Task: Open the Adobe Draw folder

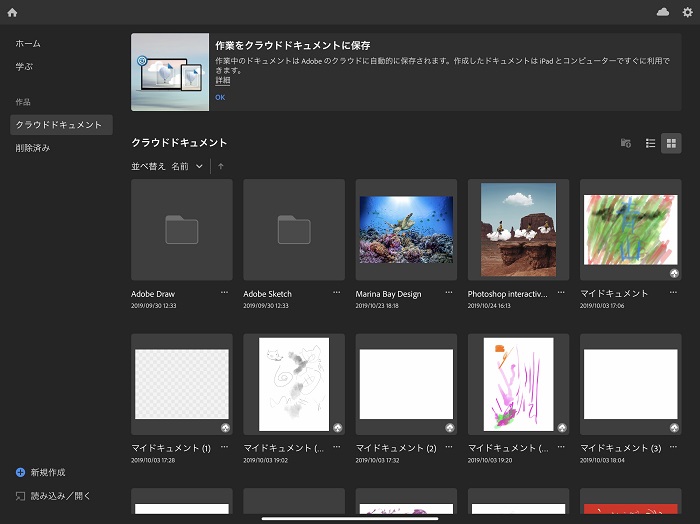Action: tap(182, 229)
